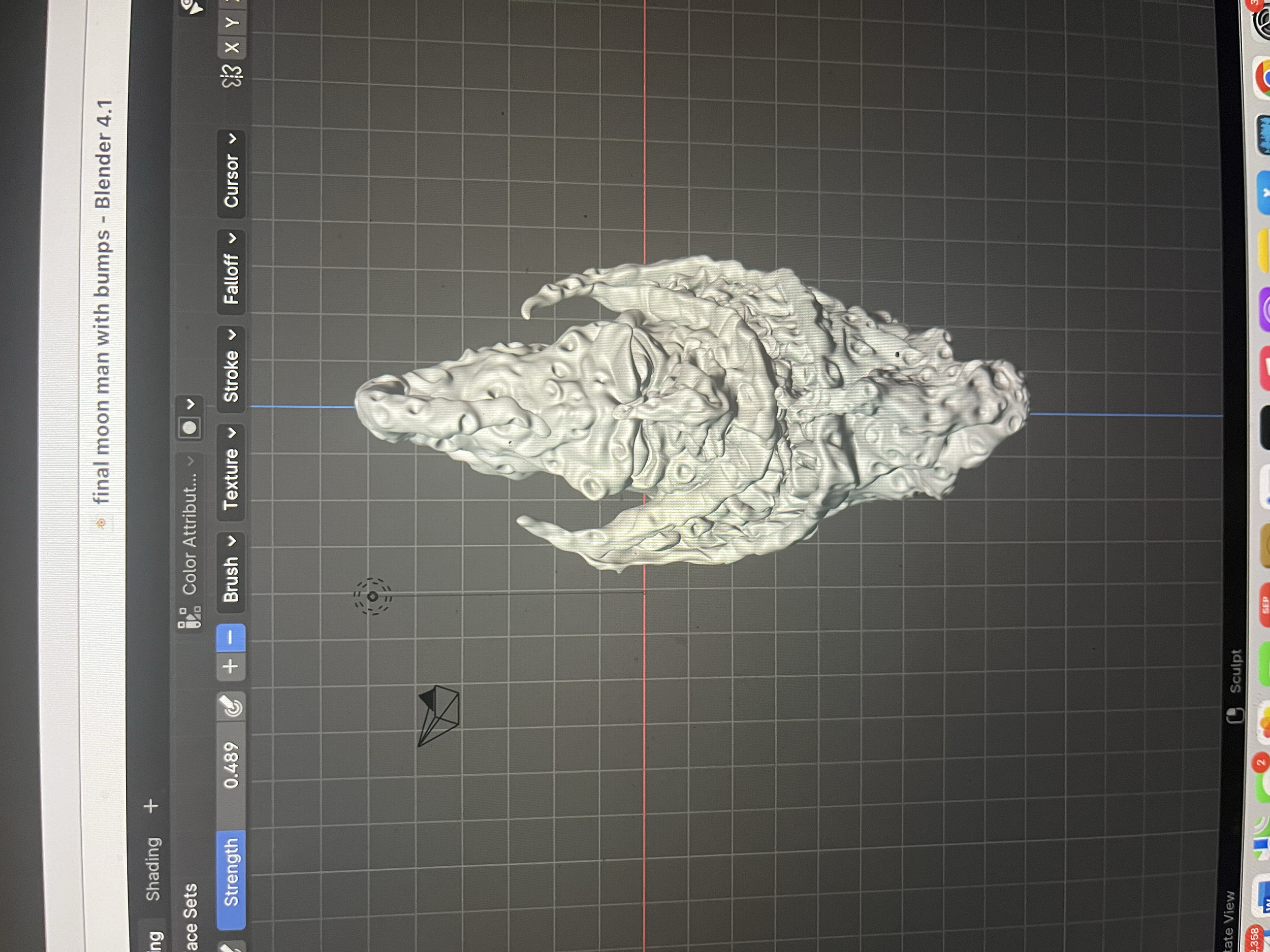Add a new workspace tab
The width and height of the screenshot is (1270, 952).
coord(151,806)
